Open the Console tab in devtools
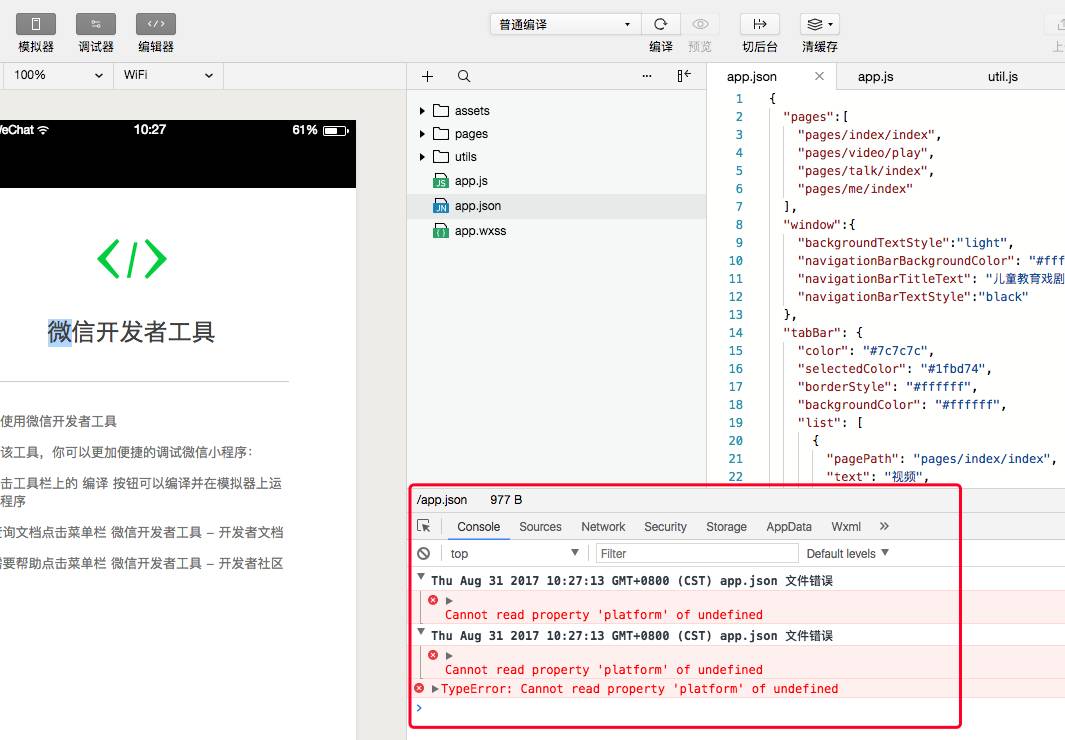This screenshot has width=1065, height=740. [478, 526]
